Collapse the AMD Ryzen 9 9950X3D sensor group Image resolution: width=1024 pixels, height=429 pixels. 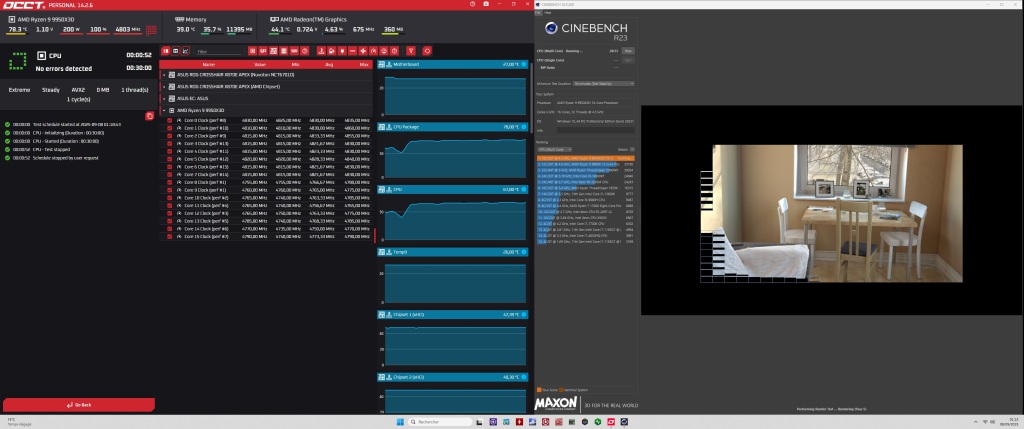[164, 110]
